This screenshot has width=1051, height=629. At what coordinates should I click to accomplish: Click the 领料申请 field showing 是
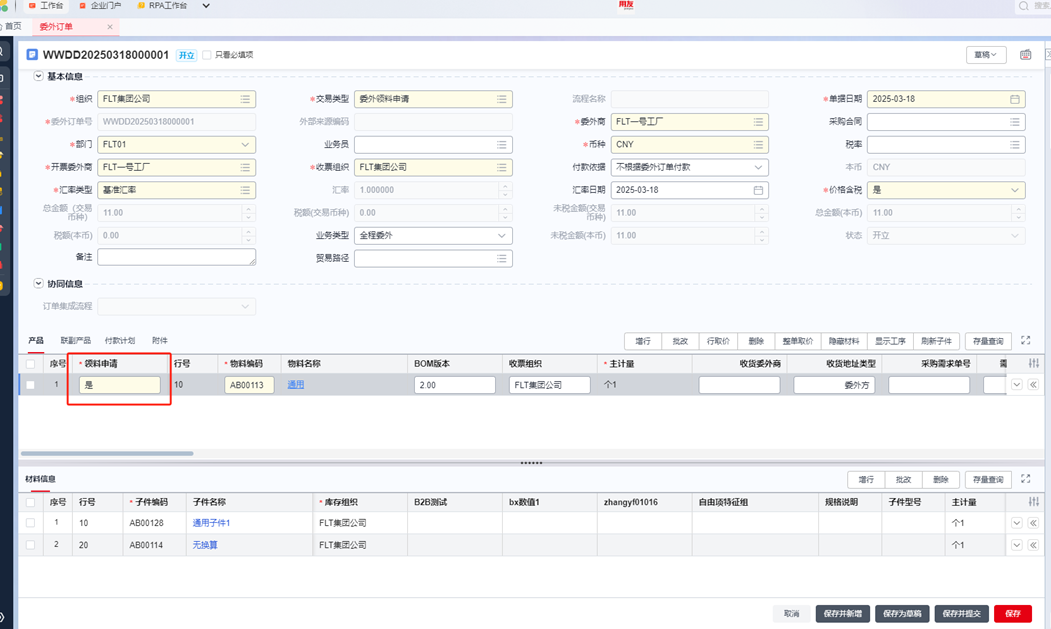click(x=119, y=385)
